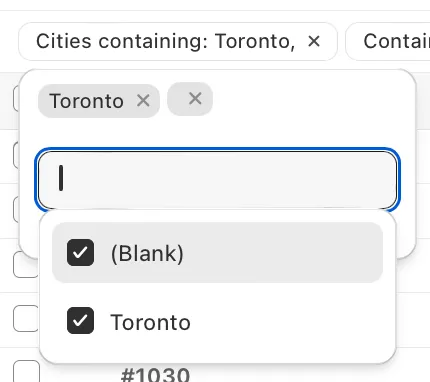430x382 pixels.
Task: Remove the Cities containing Toronto filter chip
Action: [314, 42]
